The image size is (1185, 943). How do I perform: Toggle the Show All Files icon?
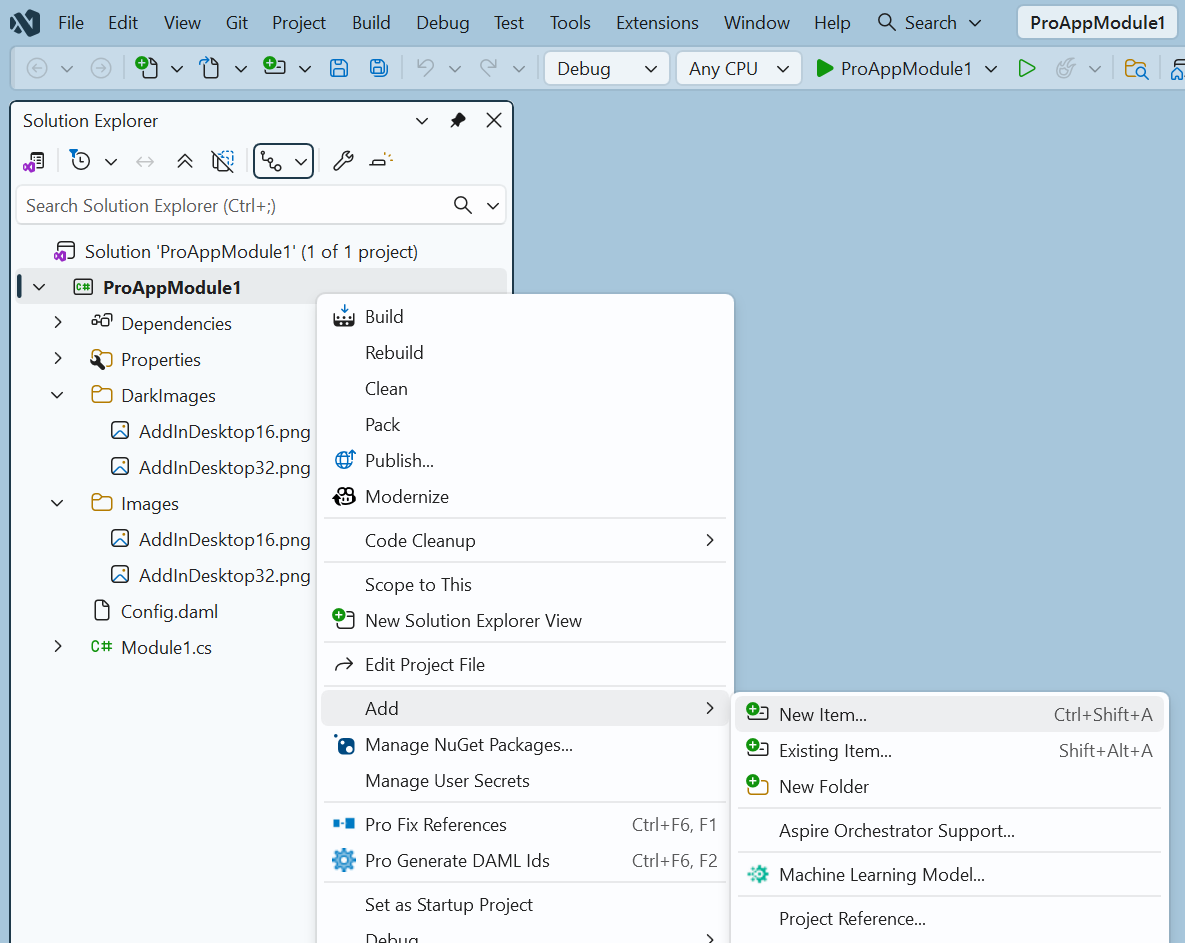(223, 160)
